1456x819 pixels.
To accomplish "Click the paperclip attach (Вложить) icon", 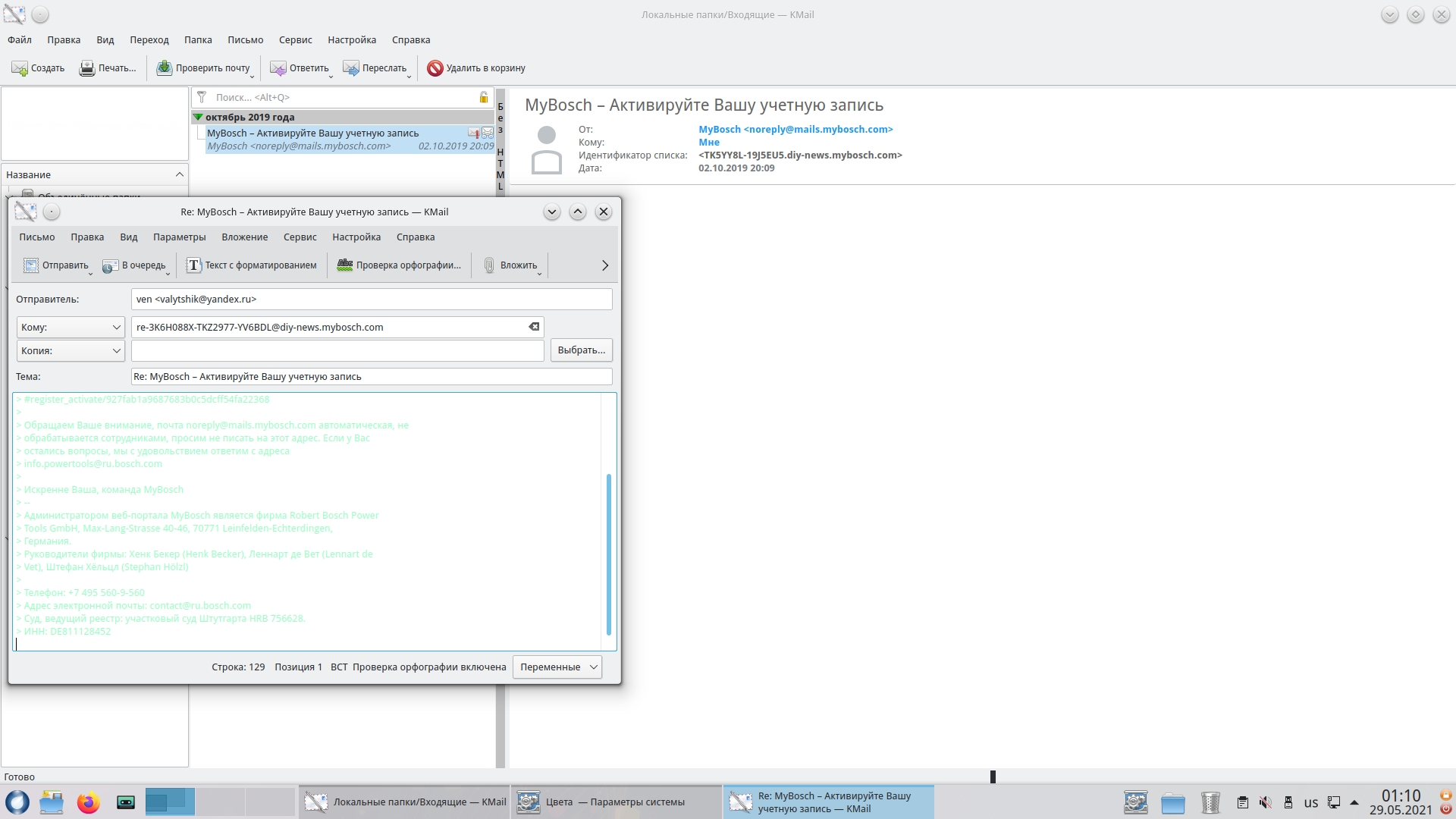I will coord(489,265).
